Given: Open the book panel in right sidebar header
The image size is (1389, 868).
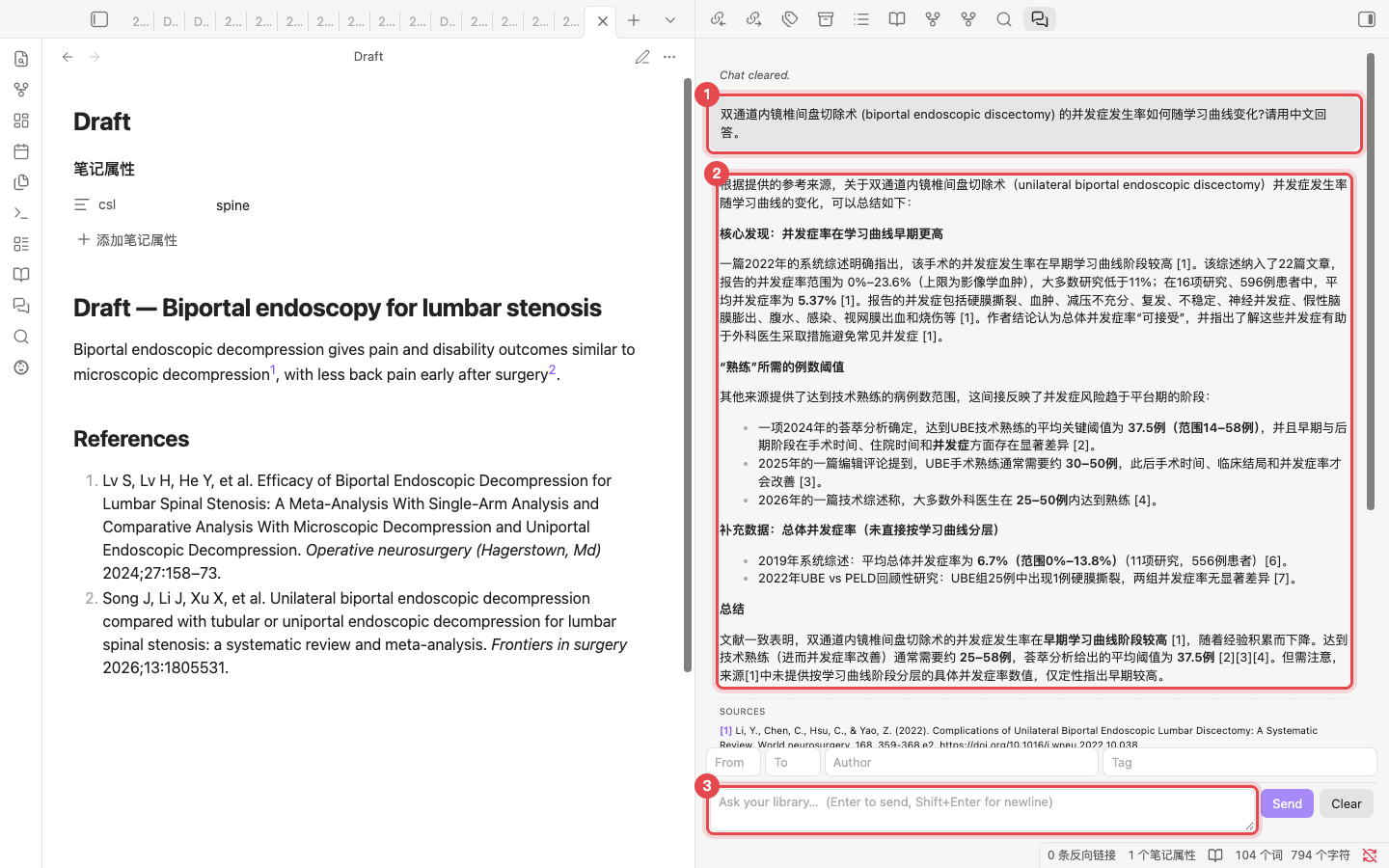Looking at the screenshot, I should pyautogui.click(x=897, y=19).
